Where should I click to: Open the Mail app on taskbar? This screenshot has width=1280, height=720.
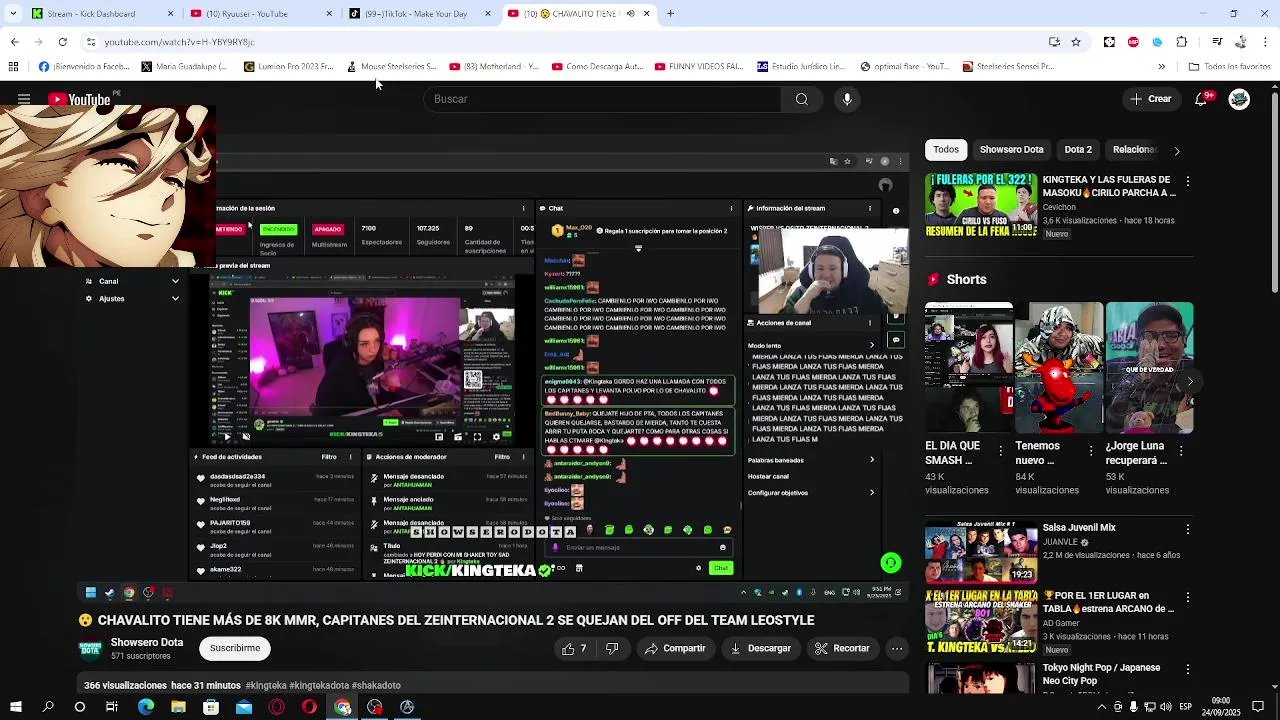tap(244, 707)
